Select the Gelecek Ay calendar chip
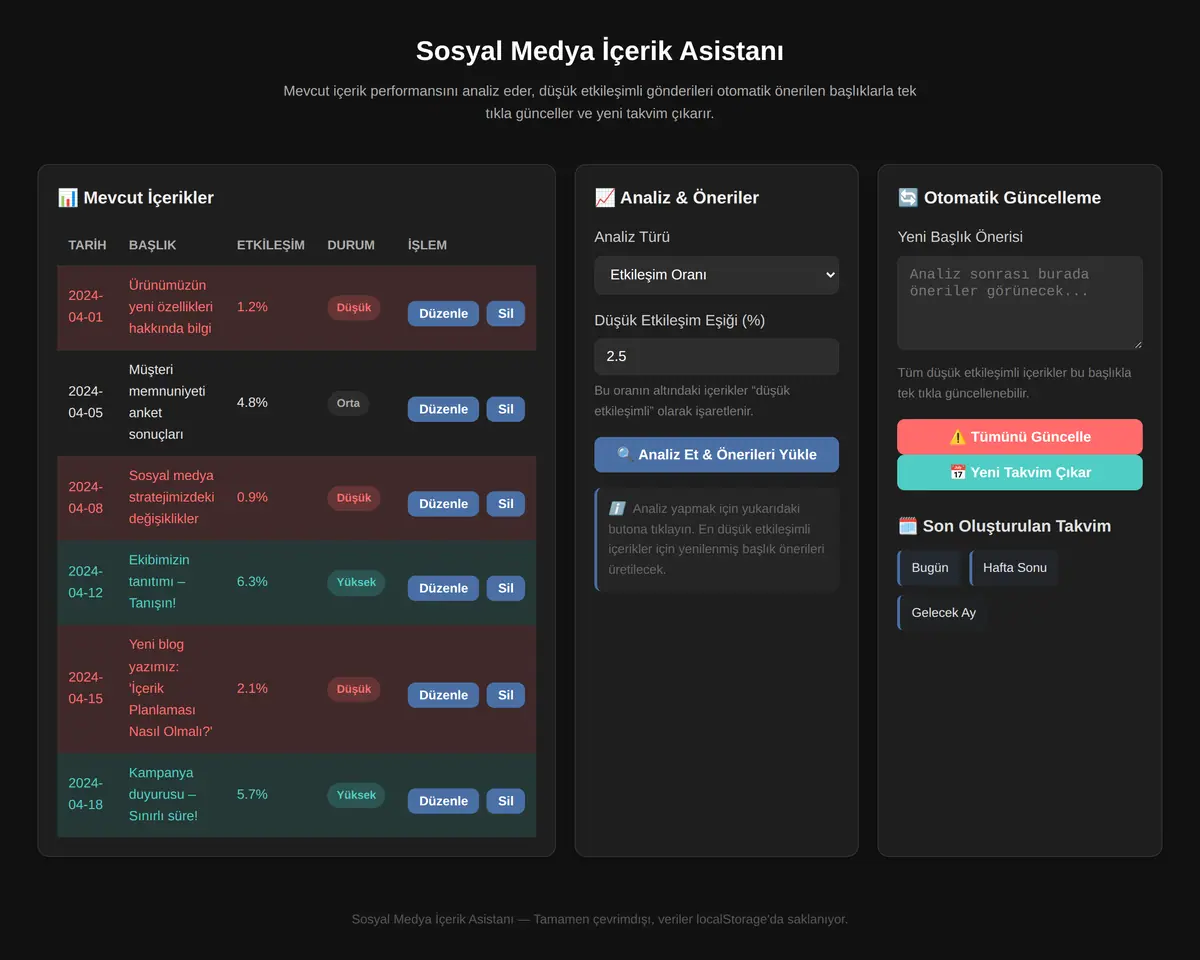The width and height of the screenshot is (1200, 960). [943, 613]
